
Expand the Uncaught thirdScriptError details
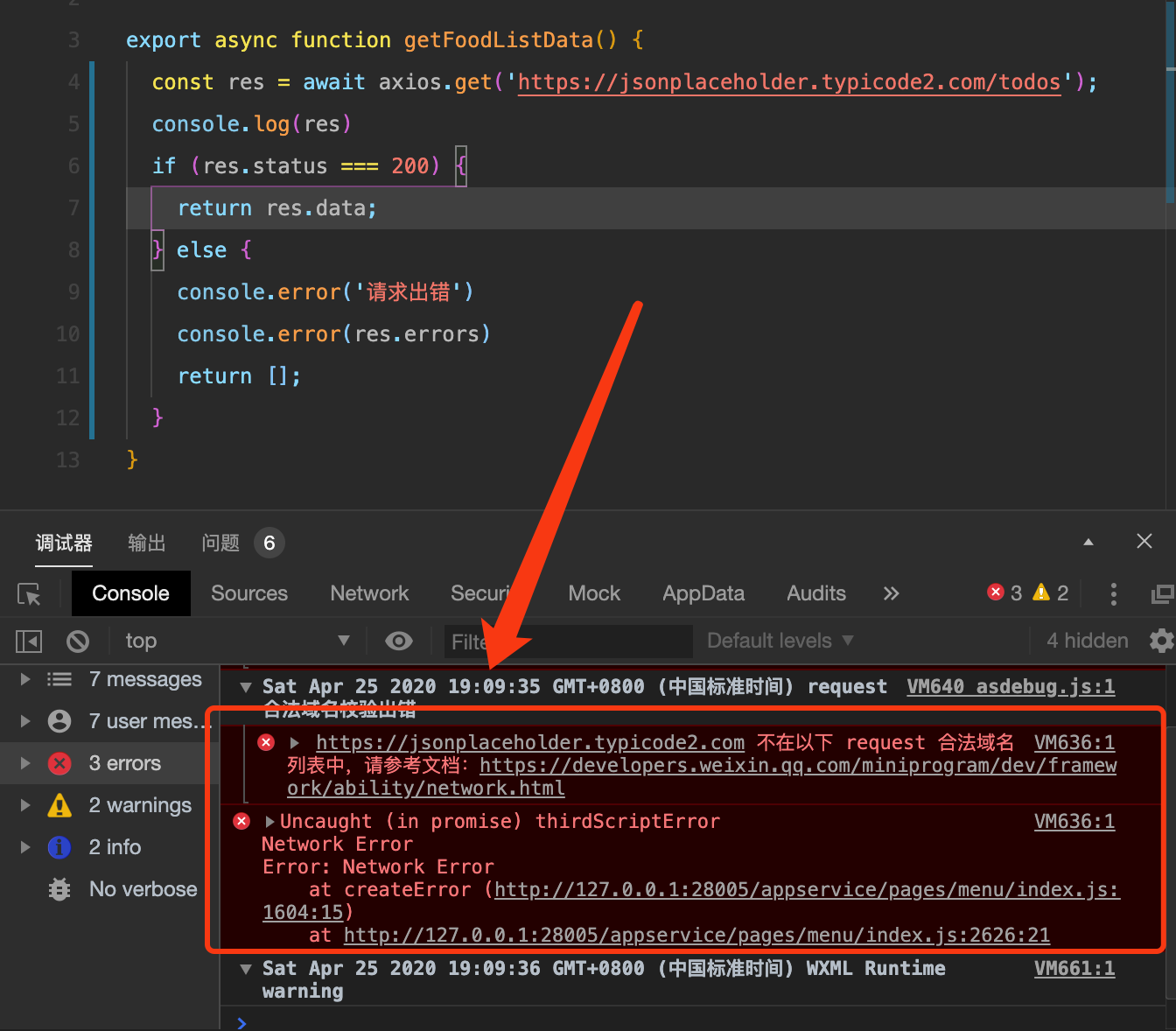(x=269, y=822)
